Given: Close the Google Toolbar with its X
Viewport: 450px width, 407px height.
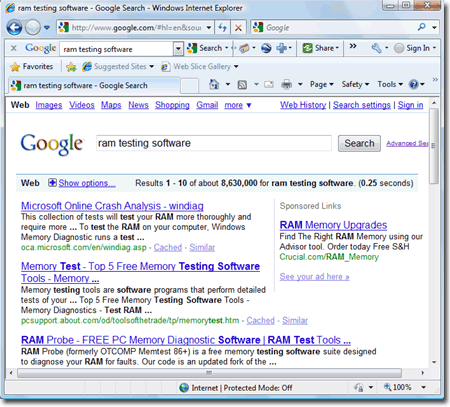Looking at the screenshot, I should (14, 48).
